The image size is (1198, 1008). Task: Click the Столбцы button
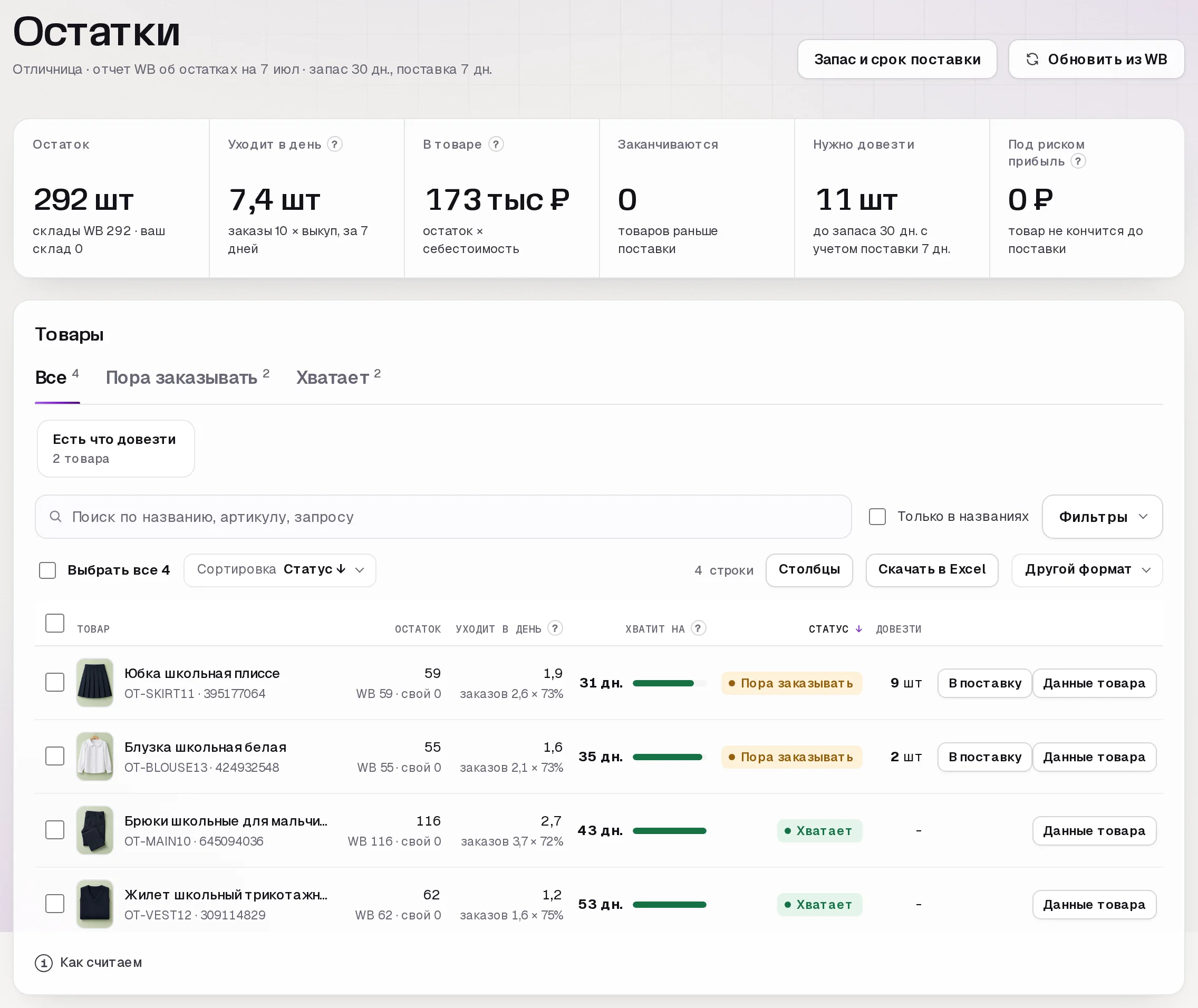click(809, 570)
